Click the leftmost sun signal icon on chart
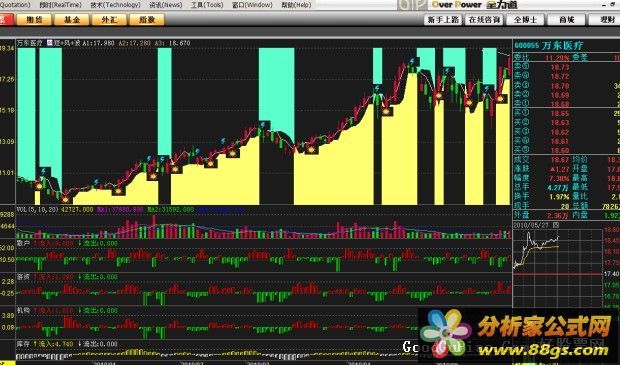The width and height of the screenshot is (620, 365). 39,185
